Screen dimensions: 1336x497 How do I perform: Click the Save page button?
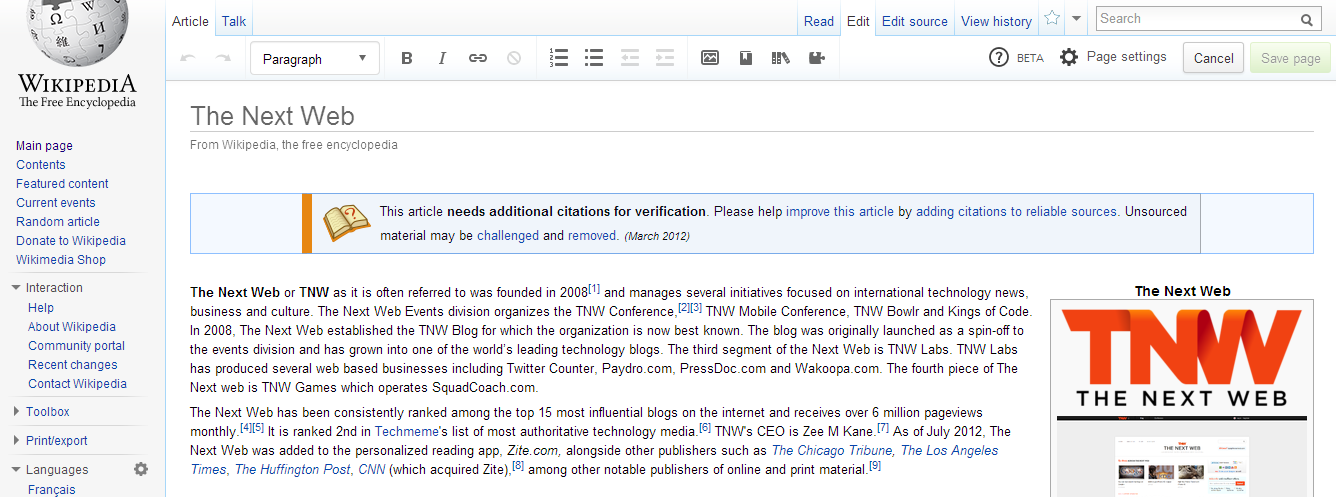pos(1291,58)
